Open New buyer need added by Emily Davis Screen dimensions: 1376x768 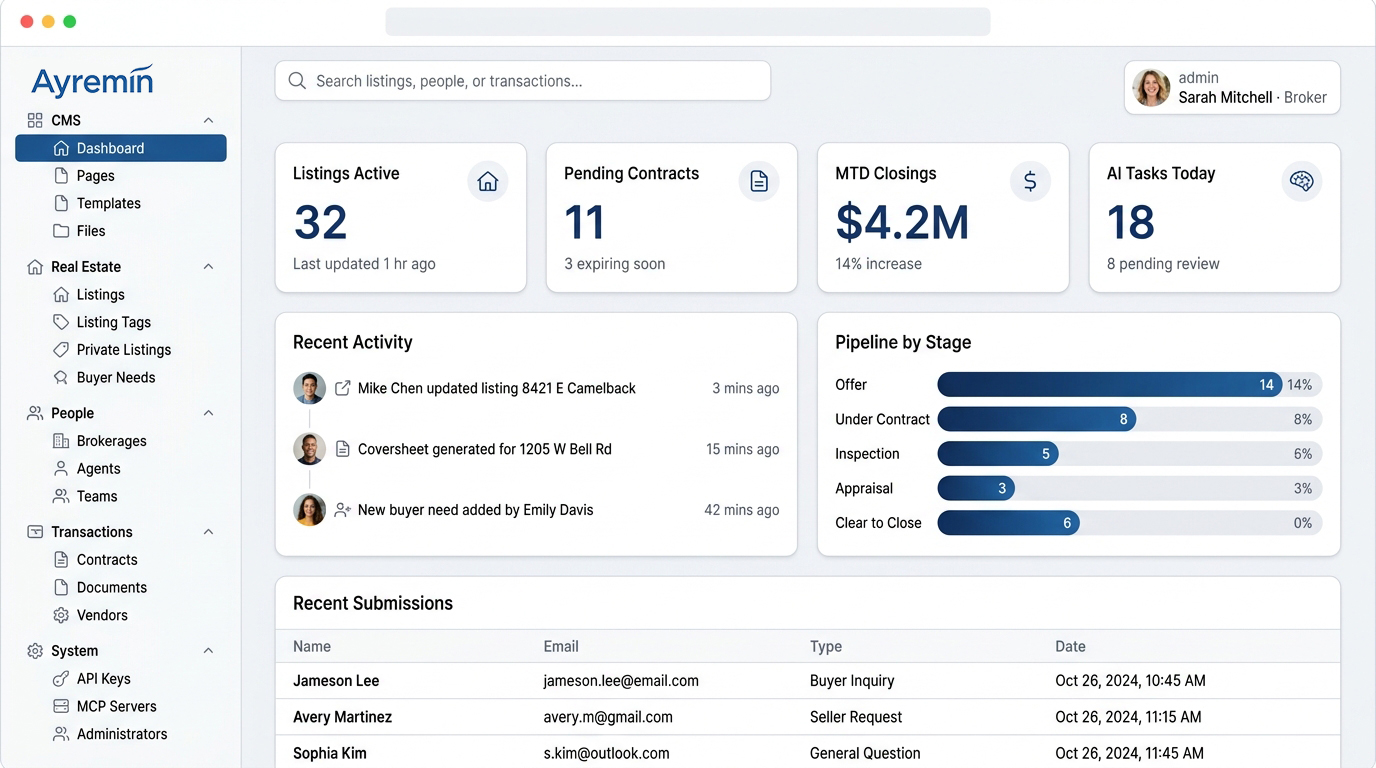pyautogui.click(x=536, y=510)
